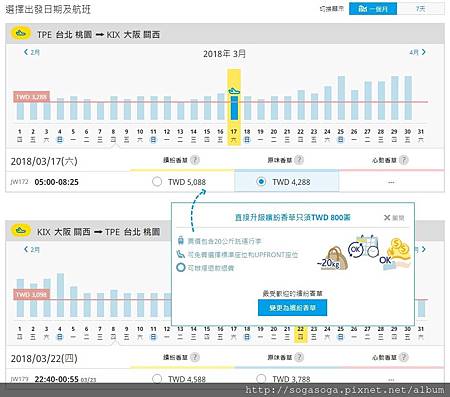The width and height of the screenshot is (450, 397).
Task: Go to previous month in return calendar
Action: point(32,249)
